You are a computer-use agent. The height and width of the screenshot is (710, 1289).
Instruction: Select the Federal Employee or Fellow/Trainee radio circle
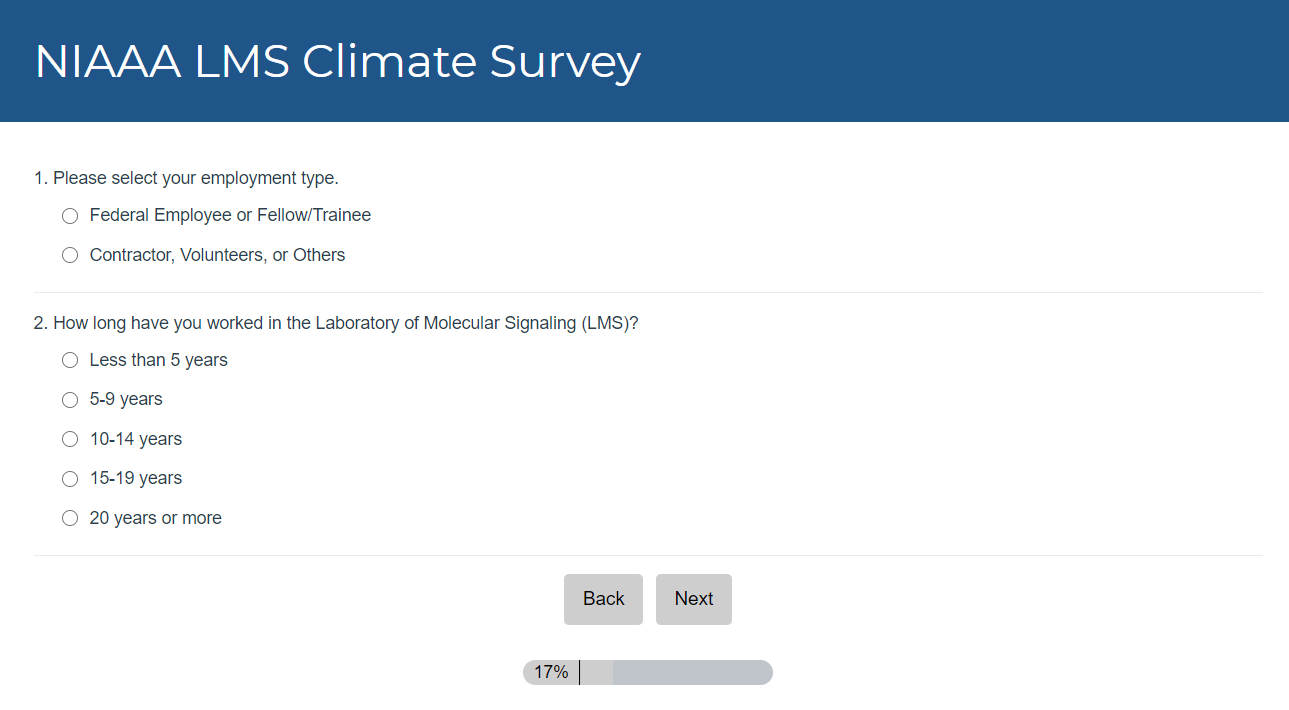point(70,216)
